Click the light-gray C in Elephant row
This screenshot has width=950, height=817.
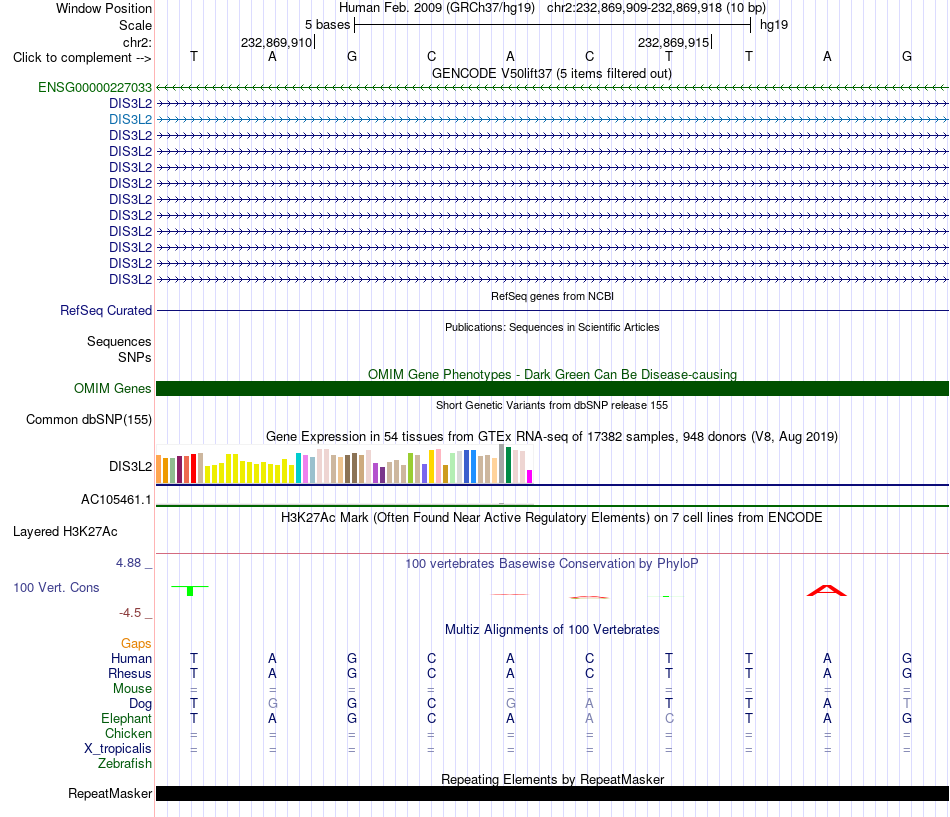(669, 718)
